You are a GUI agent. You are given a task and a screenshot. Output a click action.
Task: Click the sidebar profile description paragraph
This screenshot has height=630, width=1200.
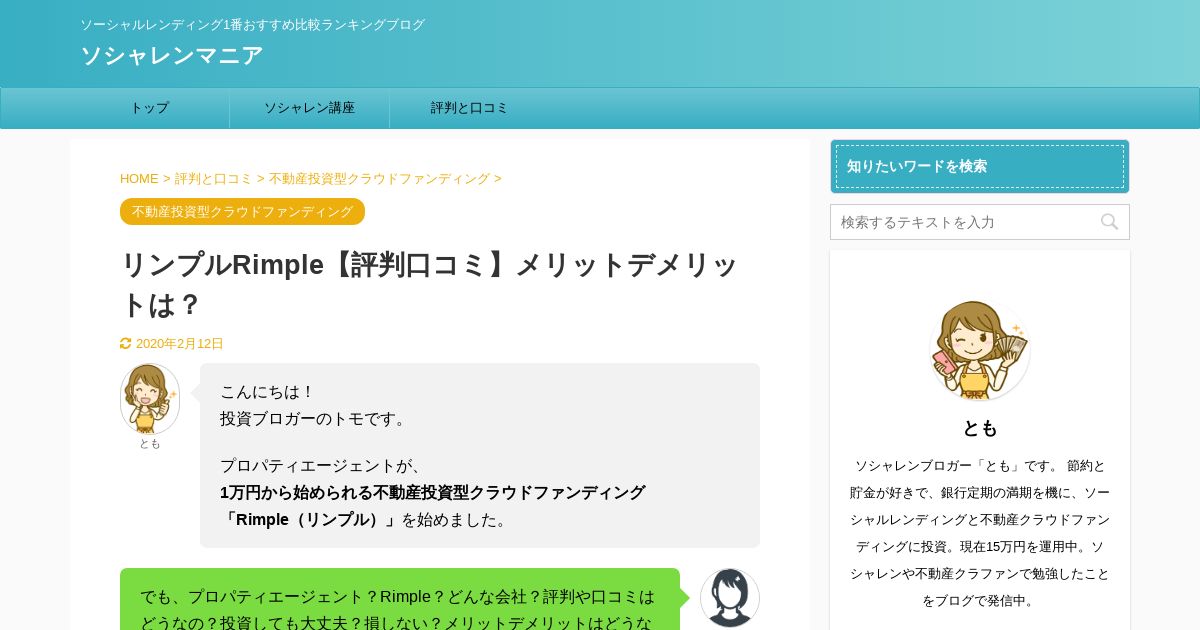[980, 533]
